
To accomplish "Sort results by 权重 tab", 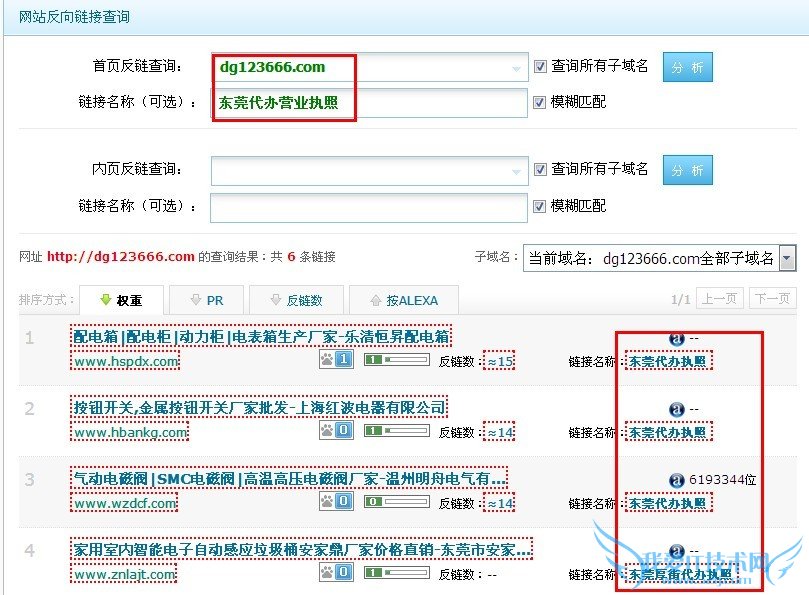I will pos(122,300).
